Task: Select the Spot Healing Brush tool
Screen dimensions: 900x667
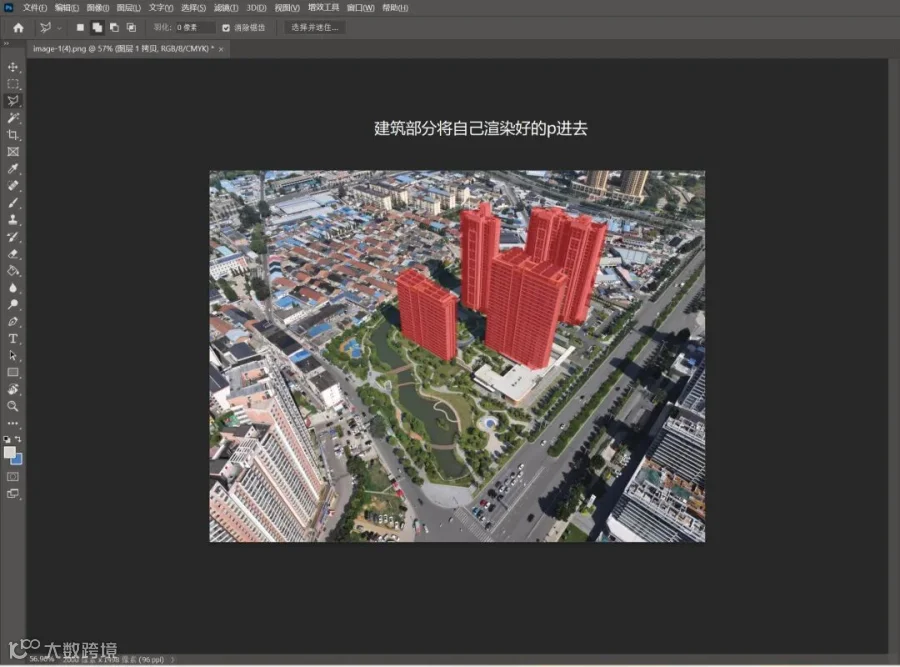Action: (x=13, y=185)
